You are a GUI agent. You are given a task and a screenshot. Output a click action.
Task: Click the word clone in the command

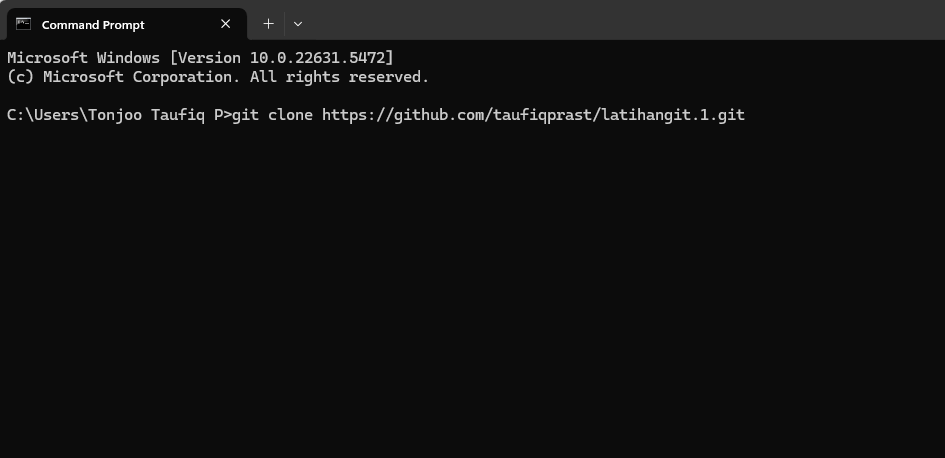[290, 114]
